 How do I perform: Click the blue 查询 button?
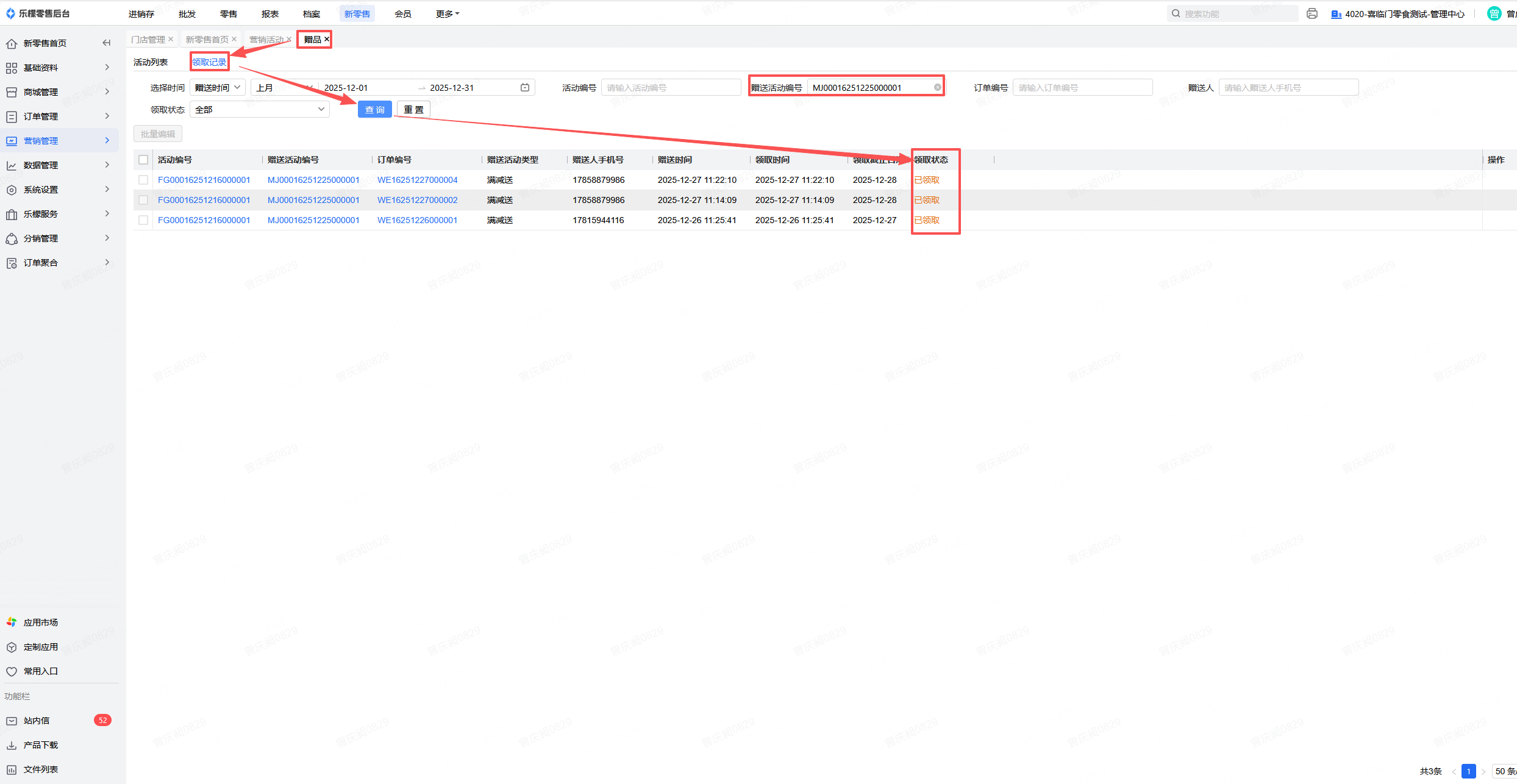click(374, 110)
